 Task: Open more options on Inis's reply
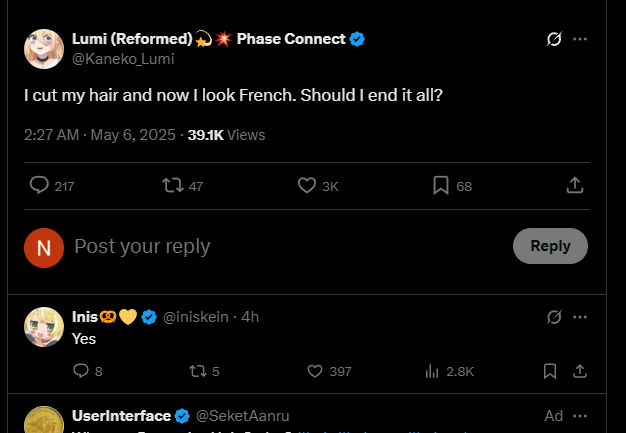[580, 317]
